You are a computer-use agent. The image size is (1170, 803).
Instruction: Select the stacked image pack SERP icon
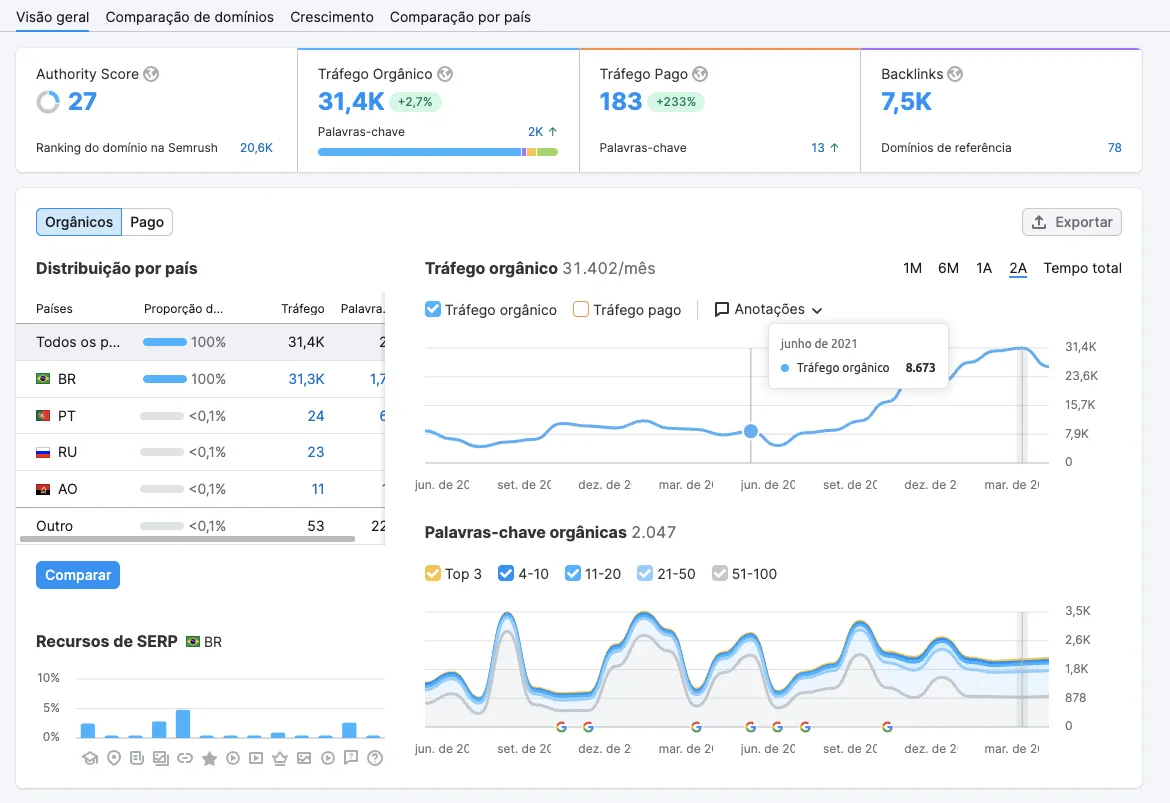point(160,758)
